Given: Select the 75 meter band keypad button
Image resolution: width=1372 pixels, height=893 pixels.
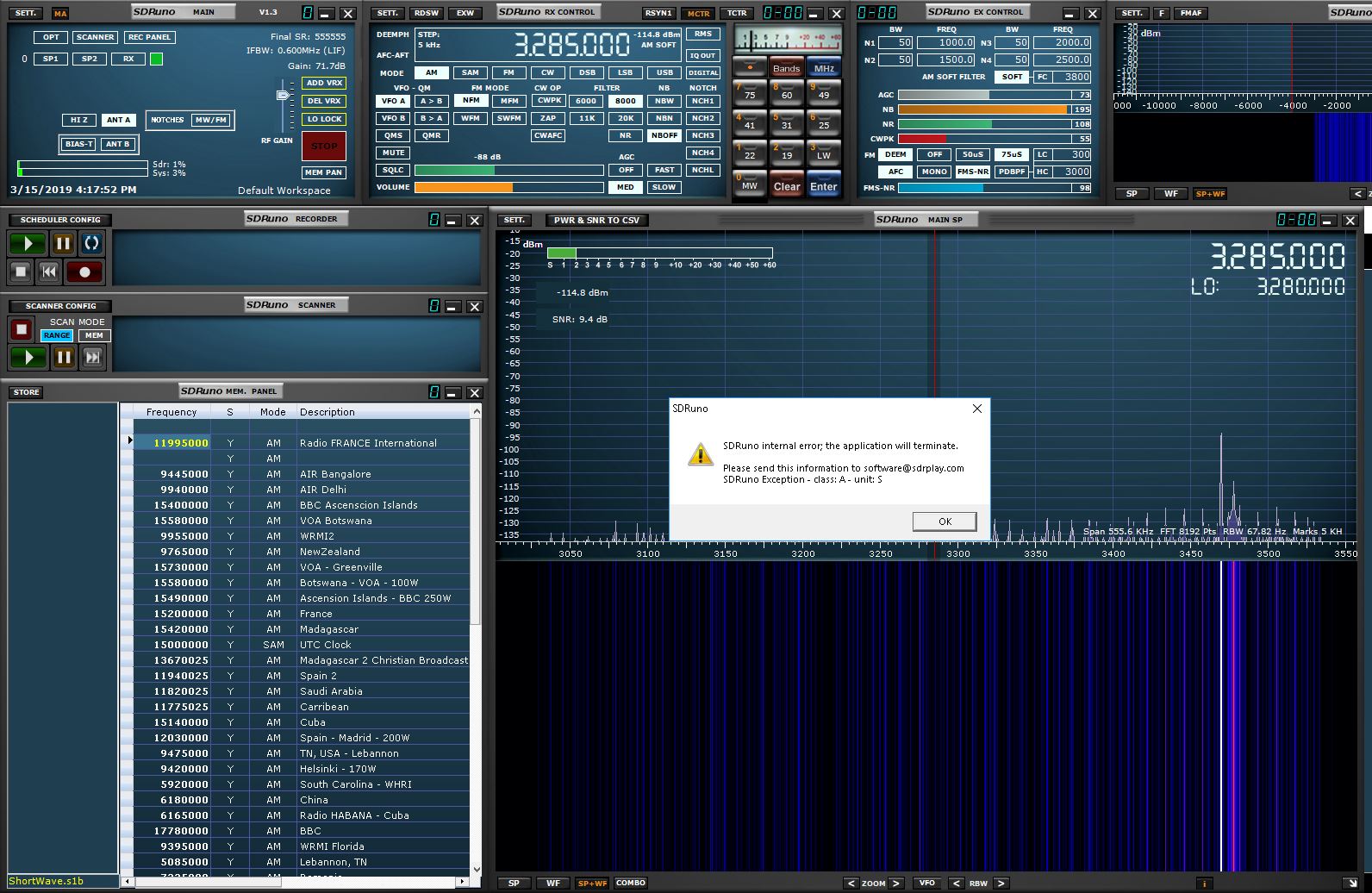Looking at the screenshot, I should tap(750, 93).
